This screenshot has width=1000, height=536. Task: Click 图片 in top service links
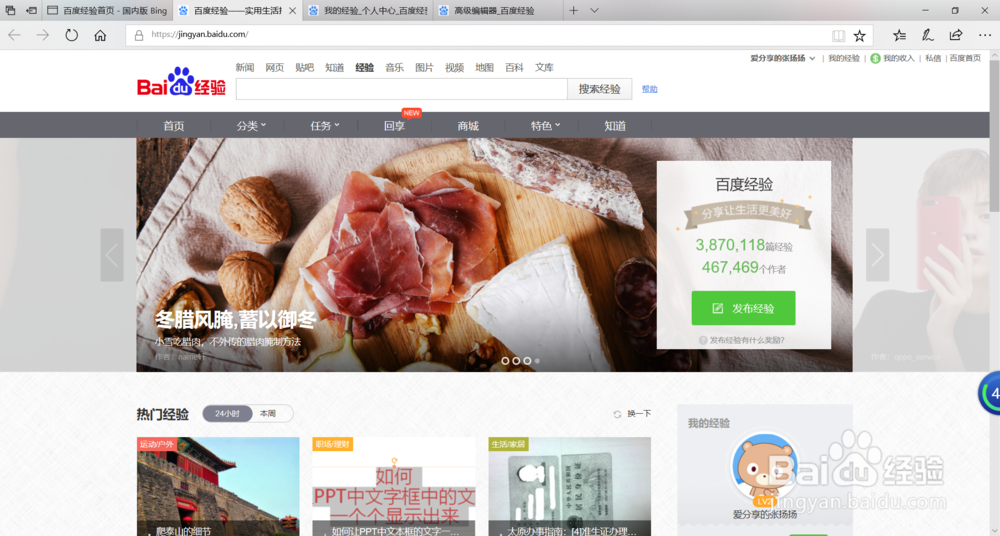[x=424, y=68]
